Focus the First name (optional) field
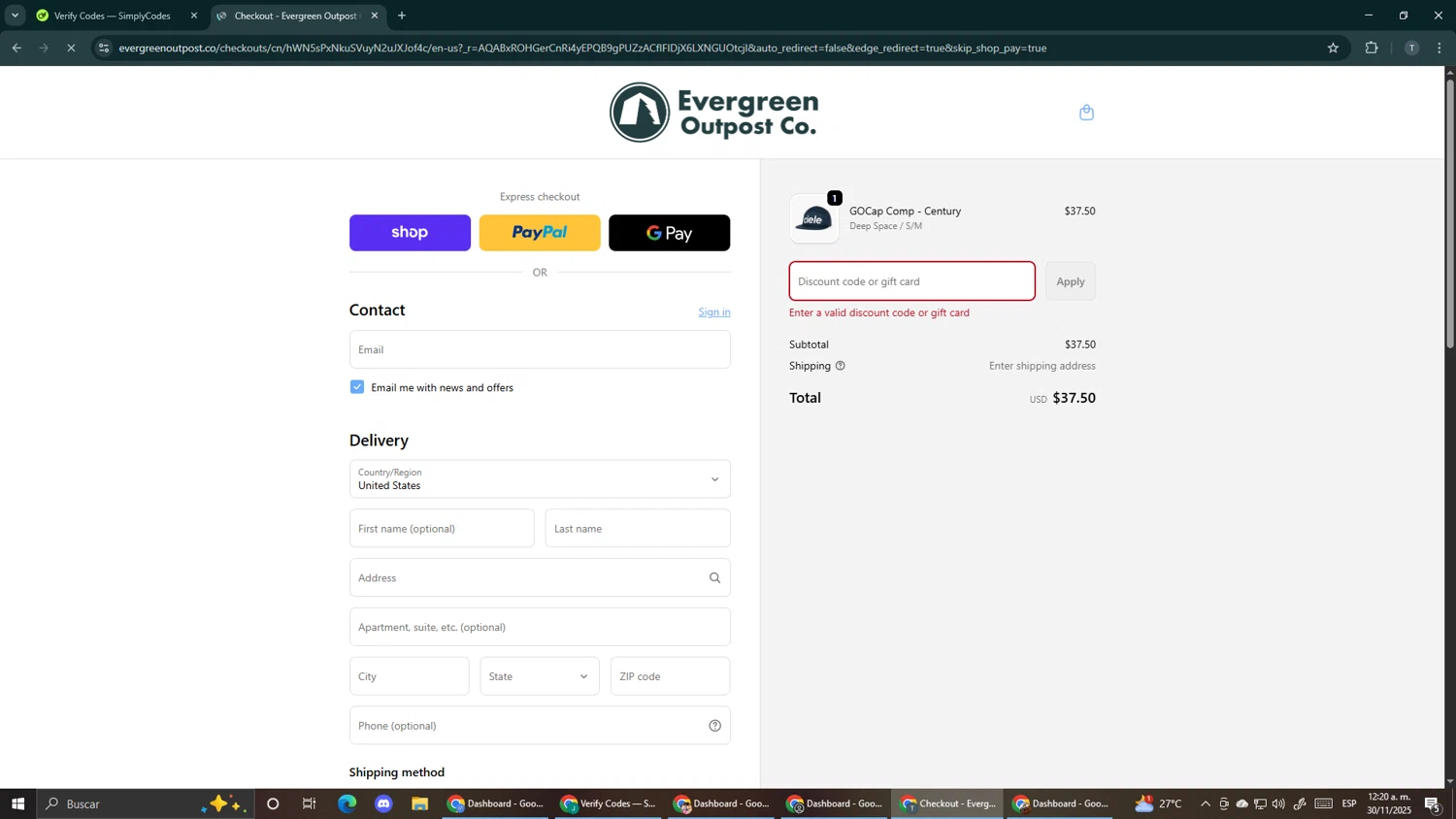Screen dimensions: 1456x819 442,529
